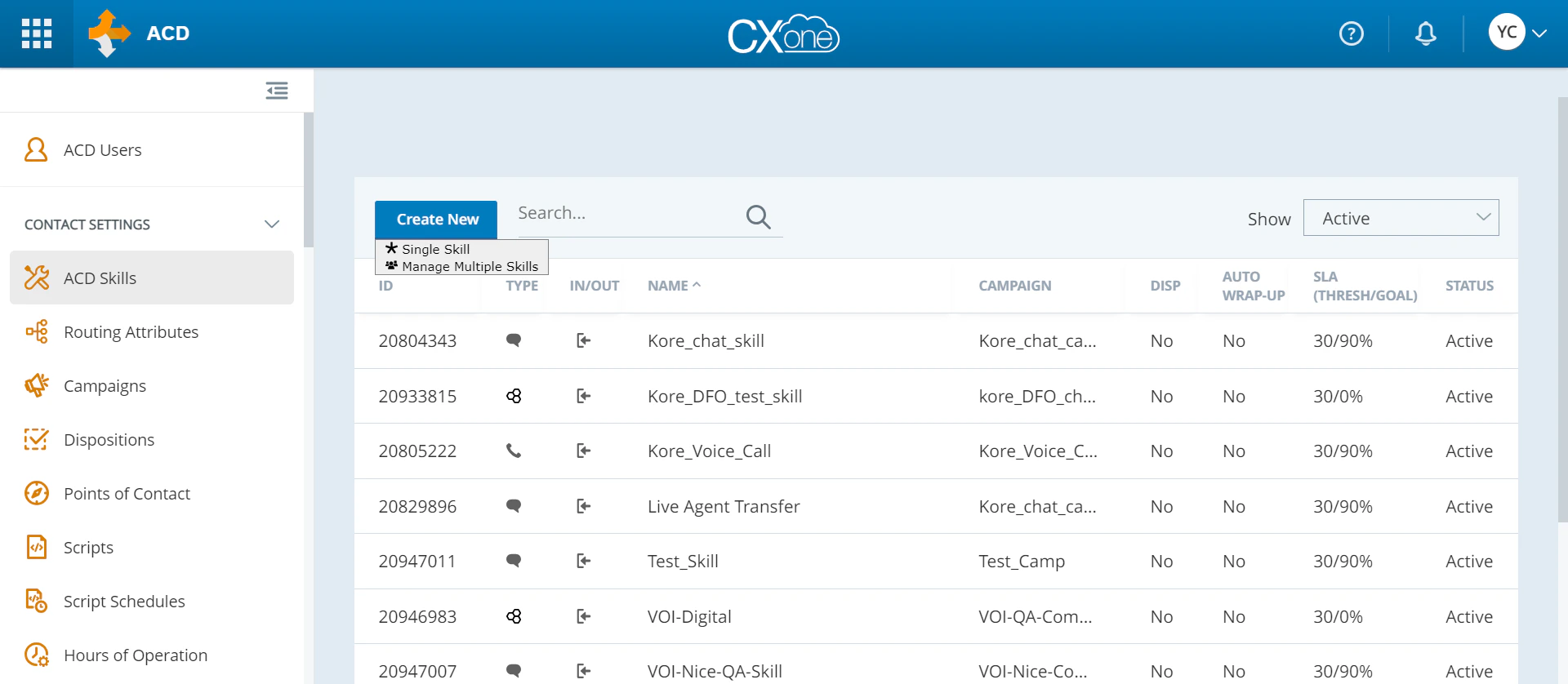Click chat type icon for Kore_chat_skill

click(514, 340)
